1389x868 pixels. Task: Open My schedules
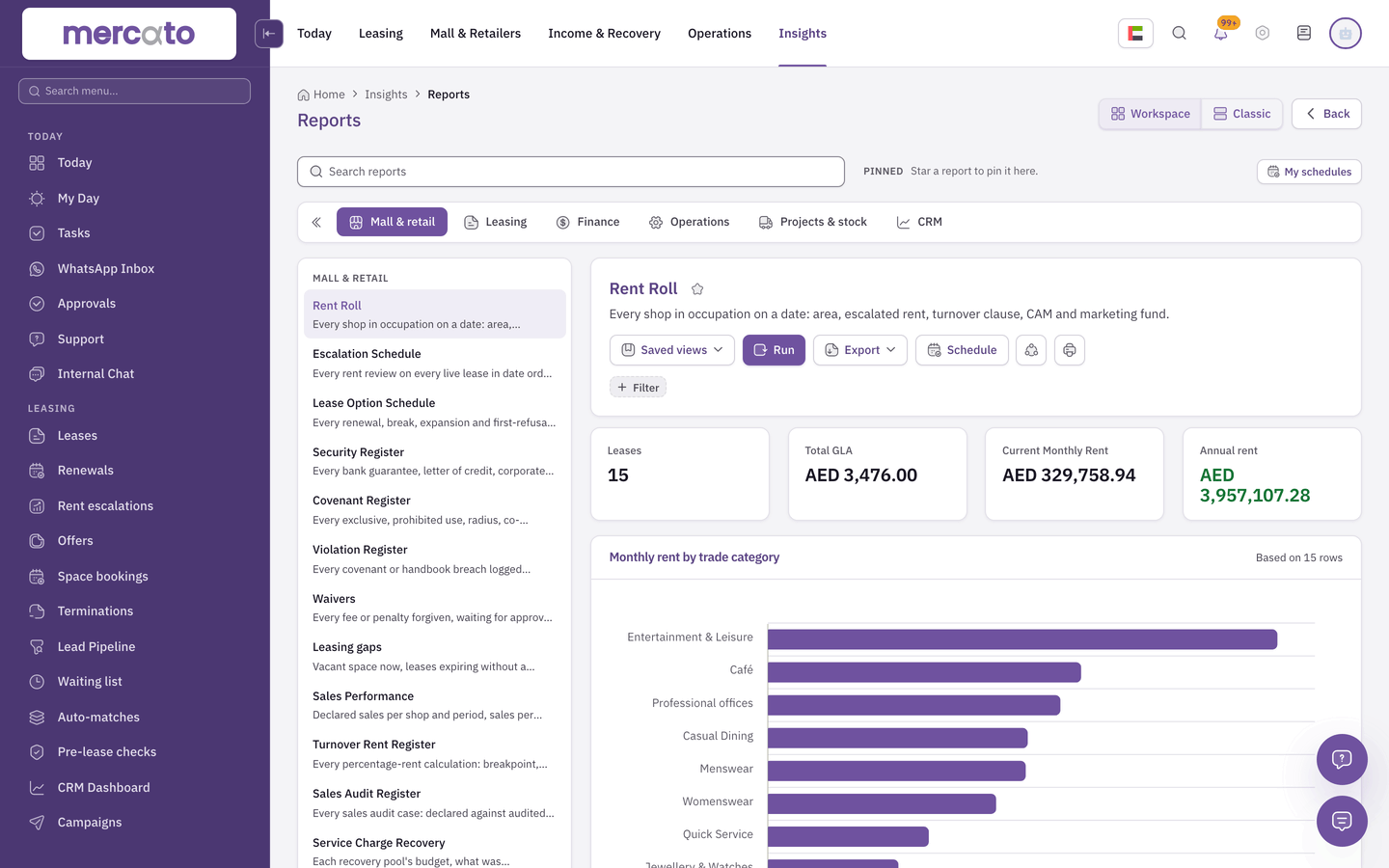[1309, 172]
